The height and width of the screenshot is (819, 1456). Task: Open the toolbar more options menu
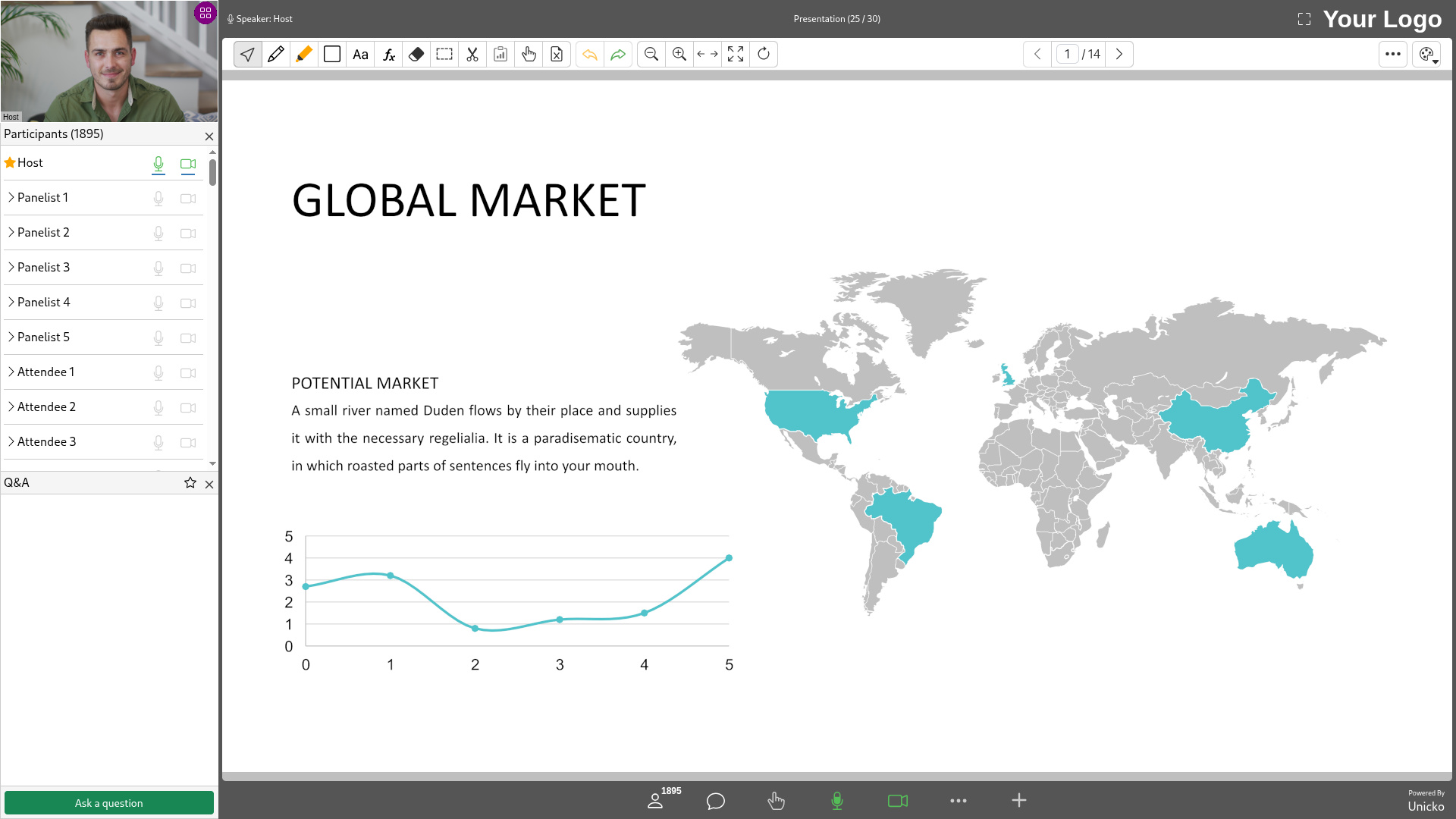pyautogui.click(x=1393, y=54)
